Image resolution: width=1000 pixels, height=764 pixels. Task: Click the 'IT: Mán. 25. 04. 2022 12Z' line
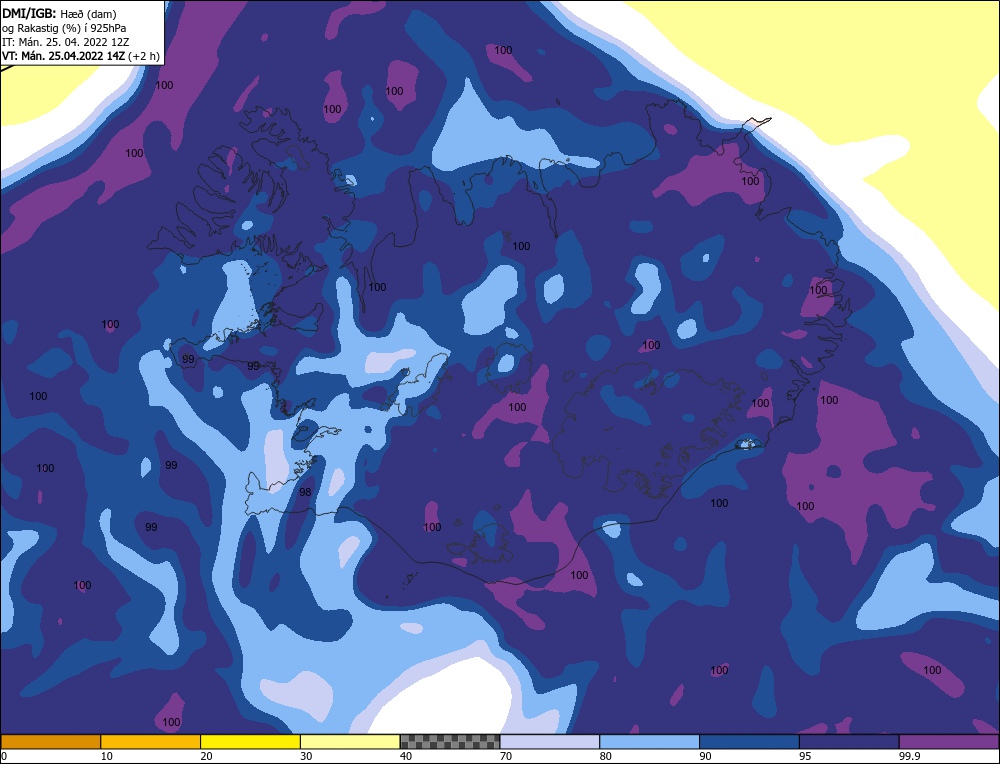point(67,42)
